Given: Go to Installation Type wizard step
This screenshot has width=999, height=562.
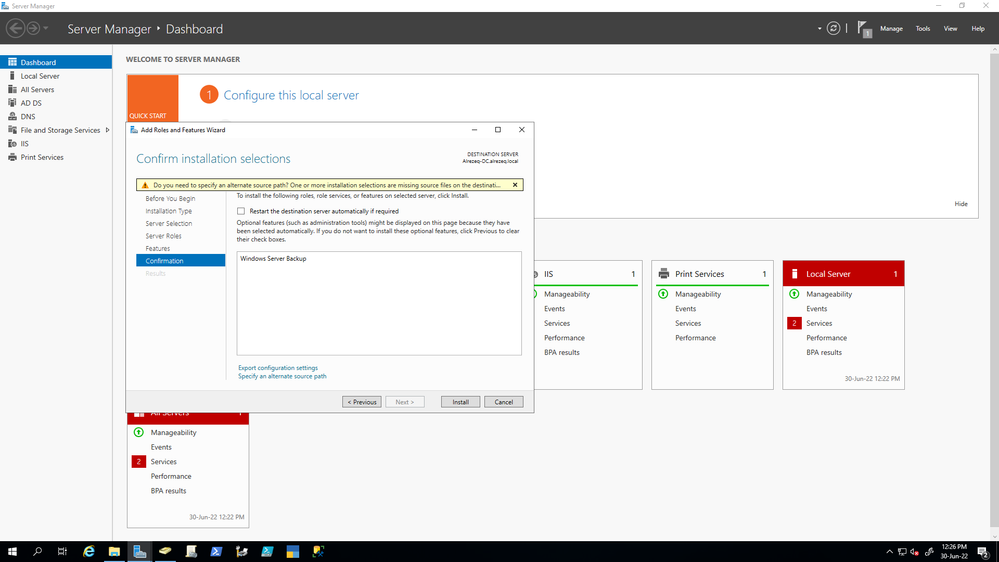Looking at the screenshot, I should (168, 211).
